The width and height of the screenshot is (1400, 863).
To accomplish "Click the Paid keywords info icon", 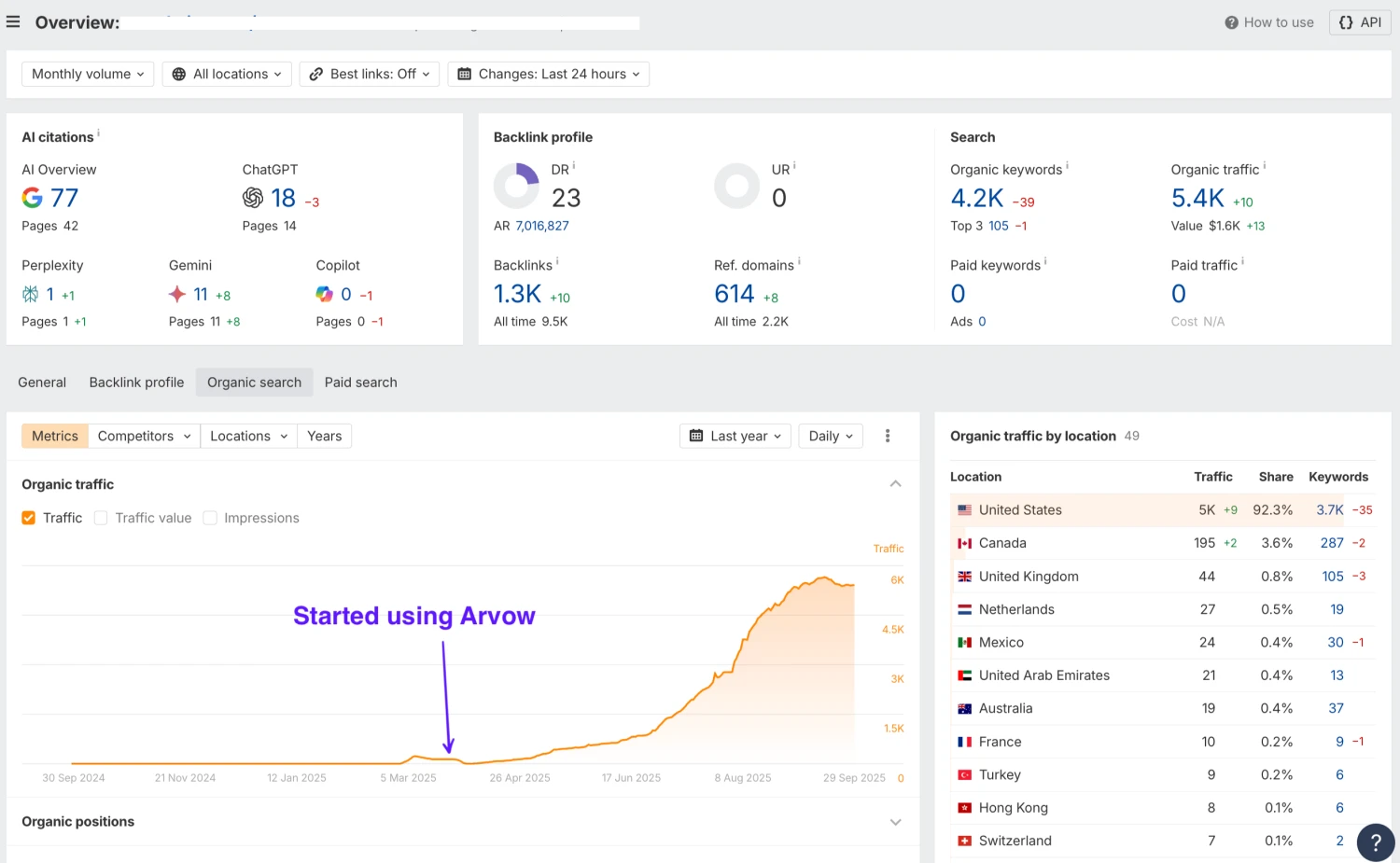I will tap(1046, 262).
